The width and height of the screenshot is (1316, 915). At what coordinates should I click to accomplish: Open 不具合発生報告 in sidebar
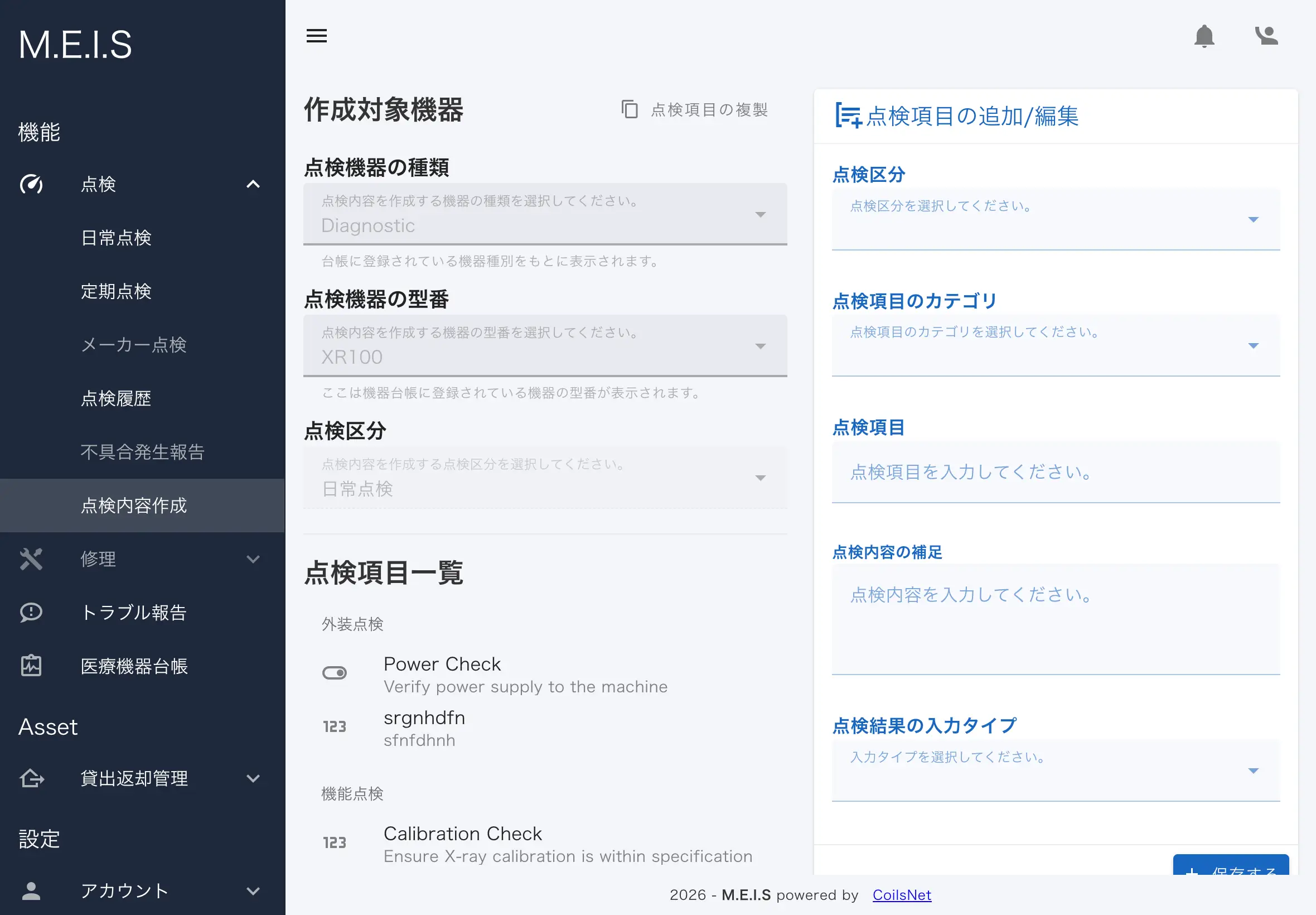pyautogui.click(x=142, y=452)
